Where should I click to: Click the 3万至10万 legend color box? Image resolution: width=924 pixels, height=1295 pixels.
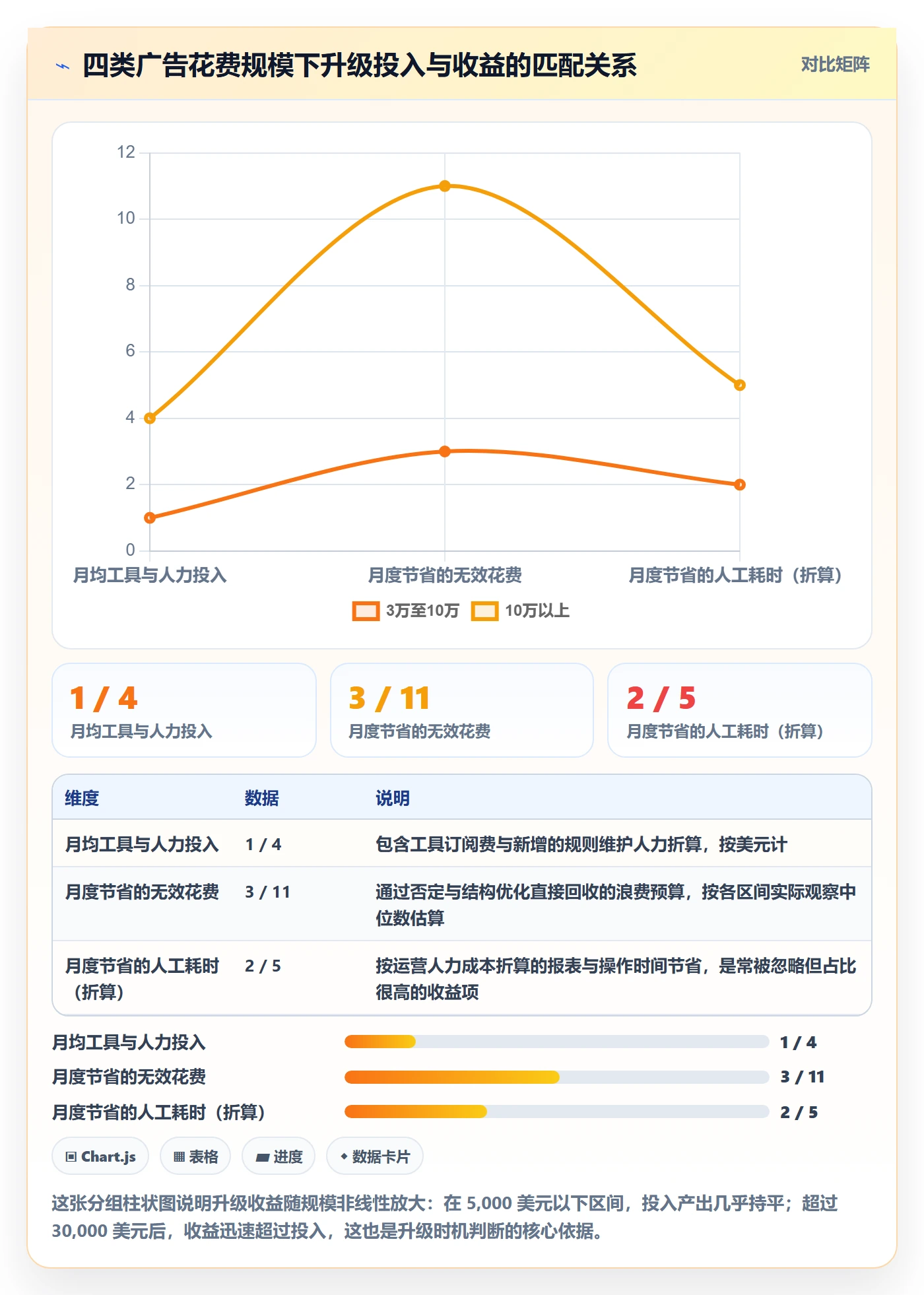click(x=366, y=611)
